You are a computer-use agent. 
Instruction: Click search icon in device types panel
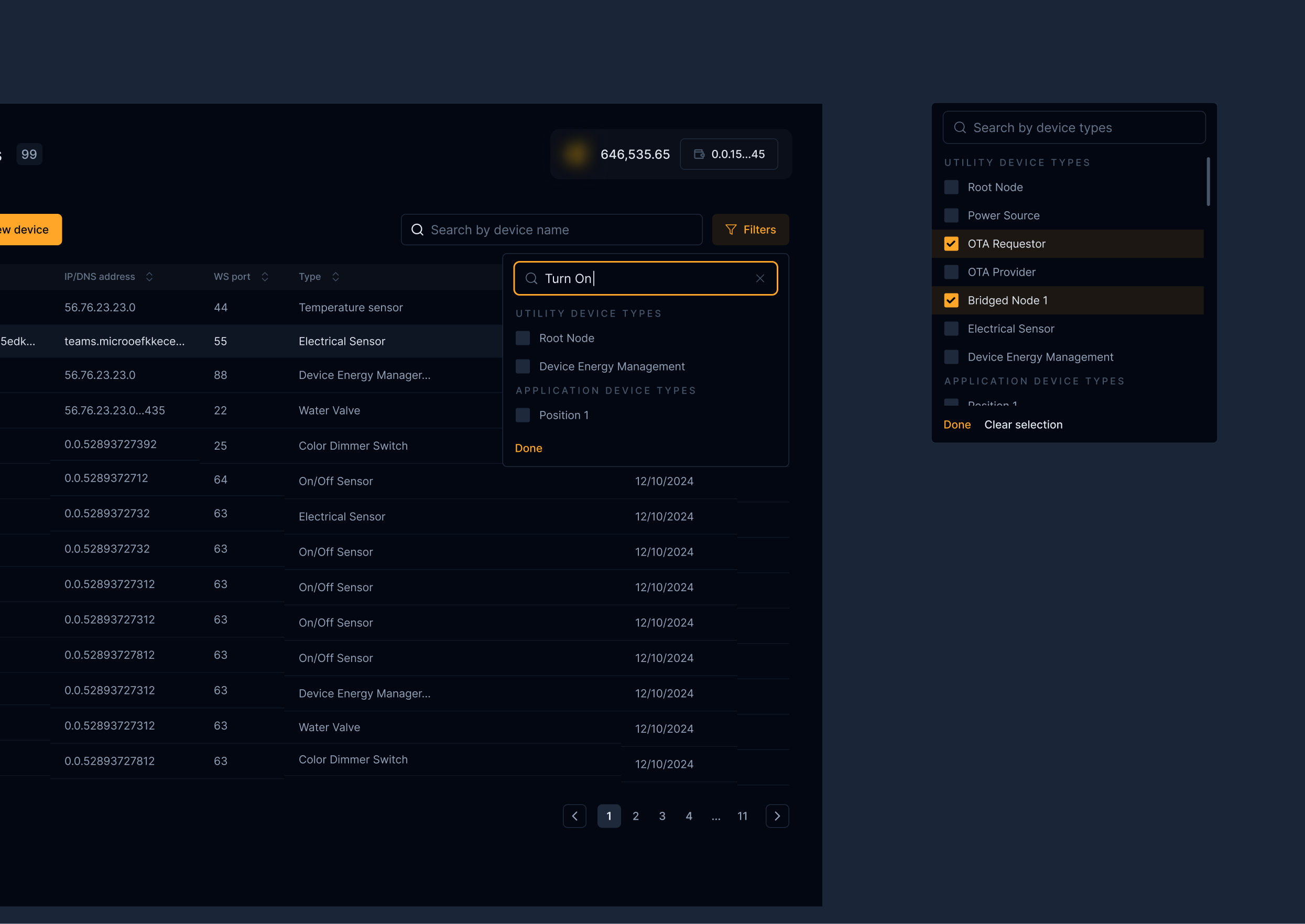point(959,127)
